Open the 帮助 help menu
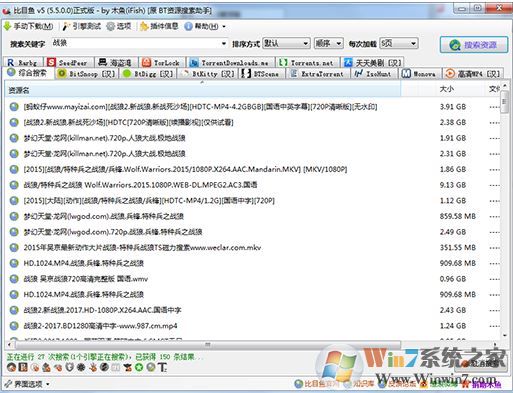513x393 pixels. 202,26
